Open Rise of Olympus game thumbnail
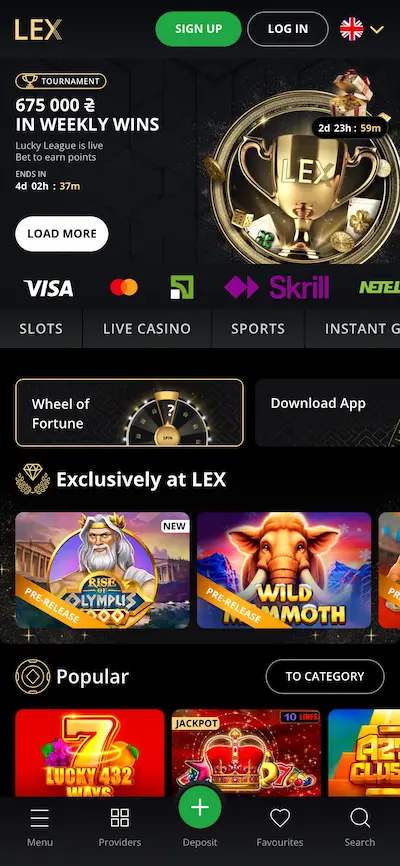 [102, 571]
